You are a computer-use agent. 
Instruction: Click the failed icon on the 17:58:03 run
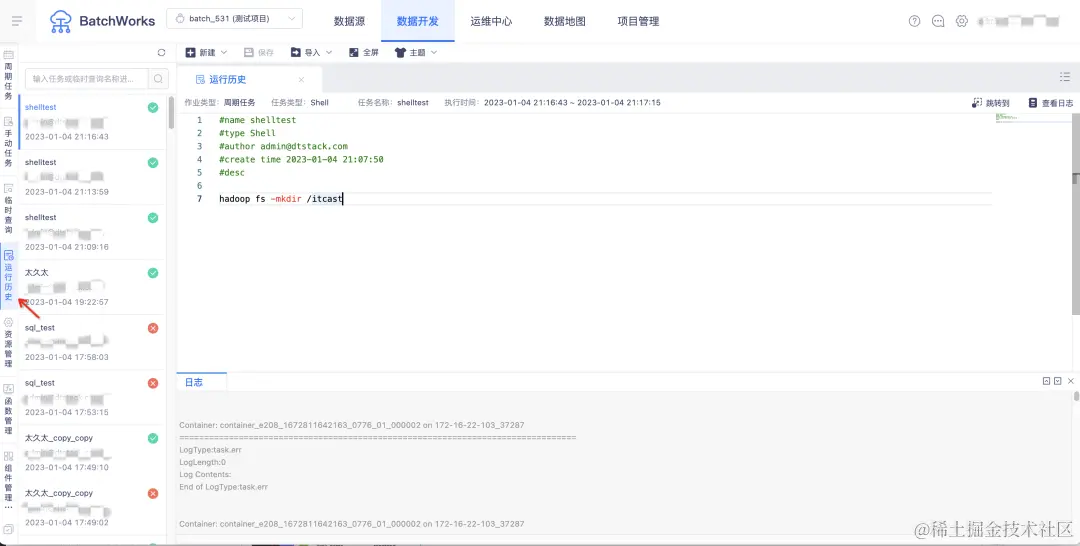tap(153, 328)
